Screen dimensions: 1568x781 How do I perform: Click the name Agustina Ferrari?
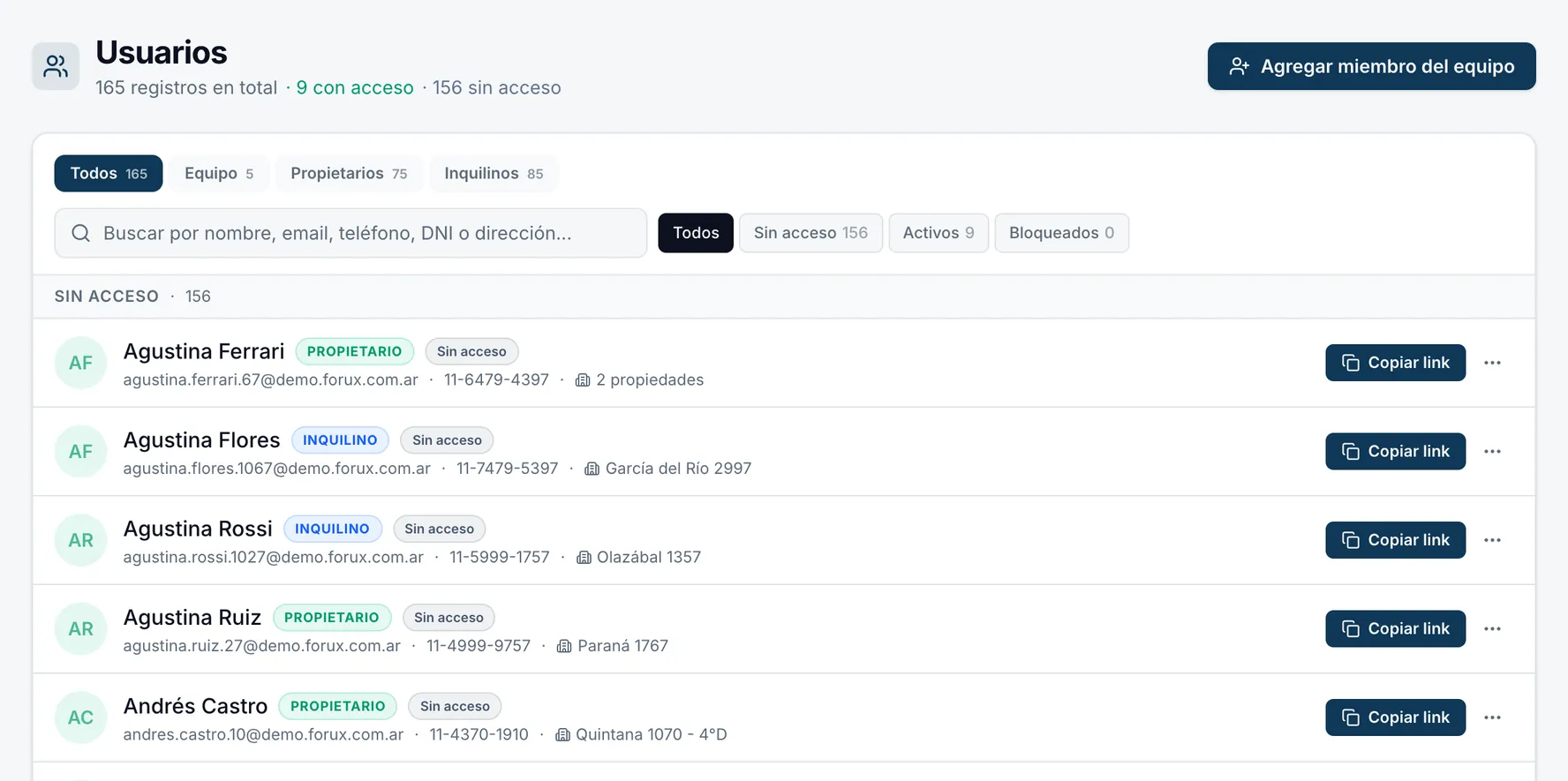[x=204, y=351]
